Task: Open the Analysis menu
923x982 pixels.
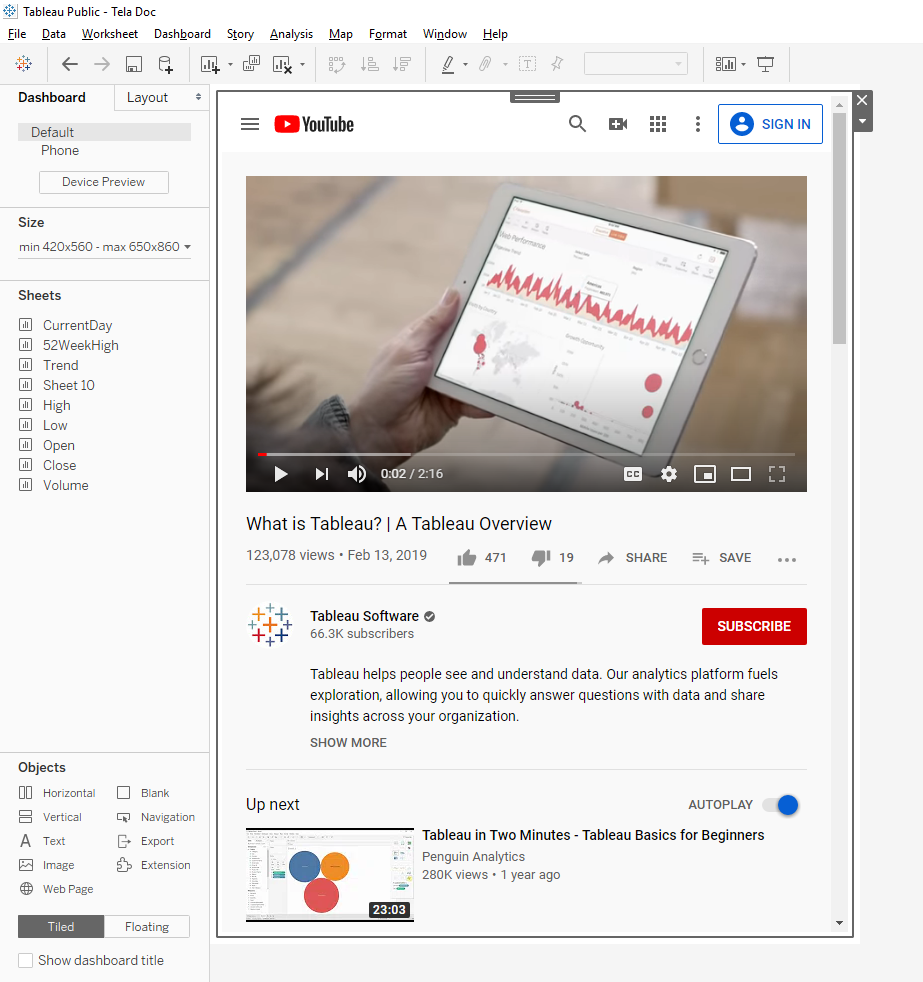Action: click(291, 34)
